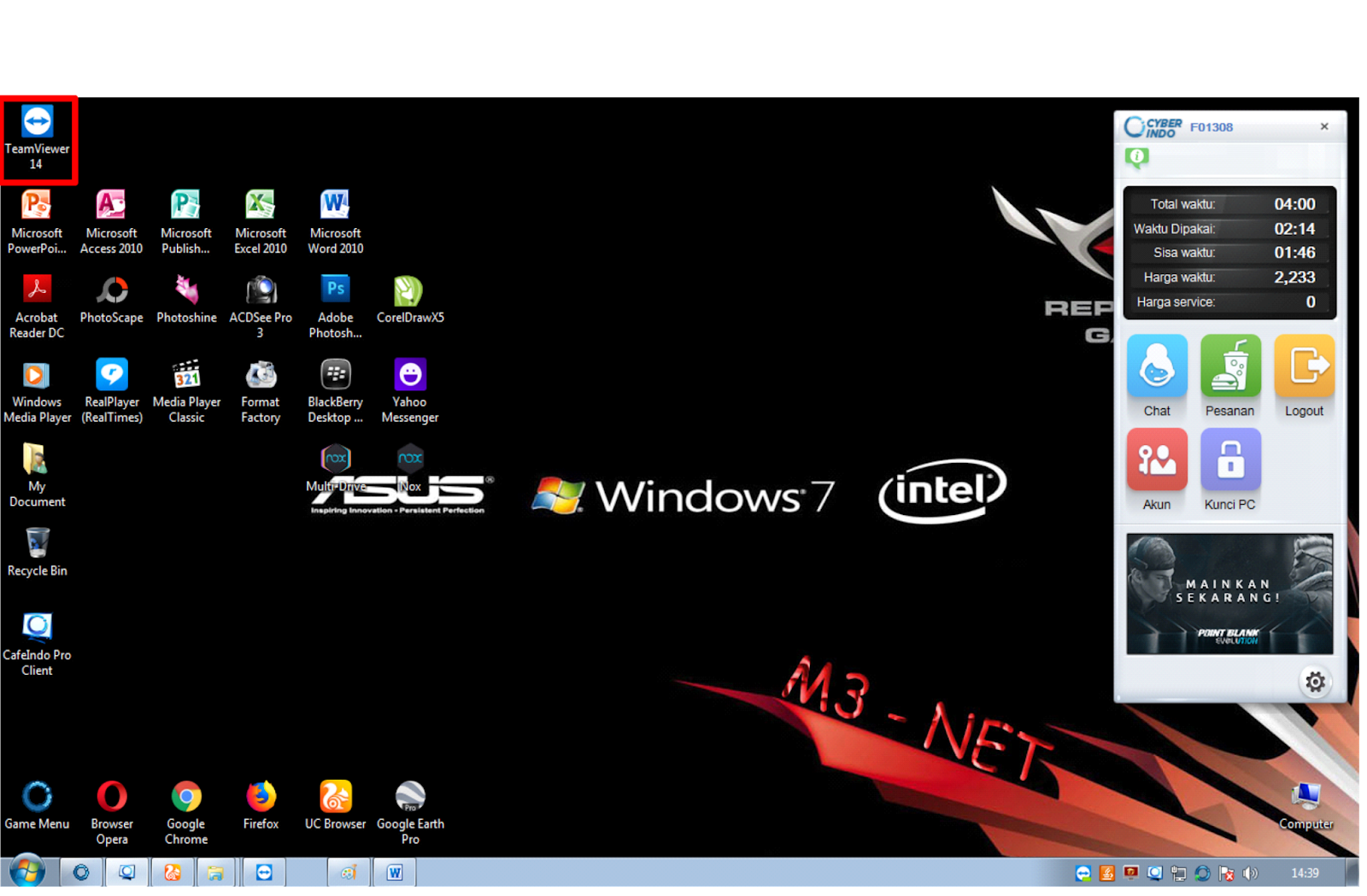Select the RealPlayer (RealTimes) icon
The height and width of the screenshot is (896, 1367).
tap(112, 391)
